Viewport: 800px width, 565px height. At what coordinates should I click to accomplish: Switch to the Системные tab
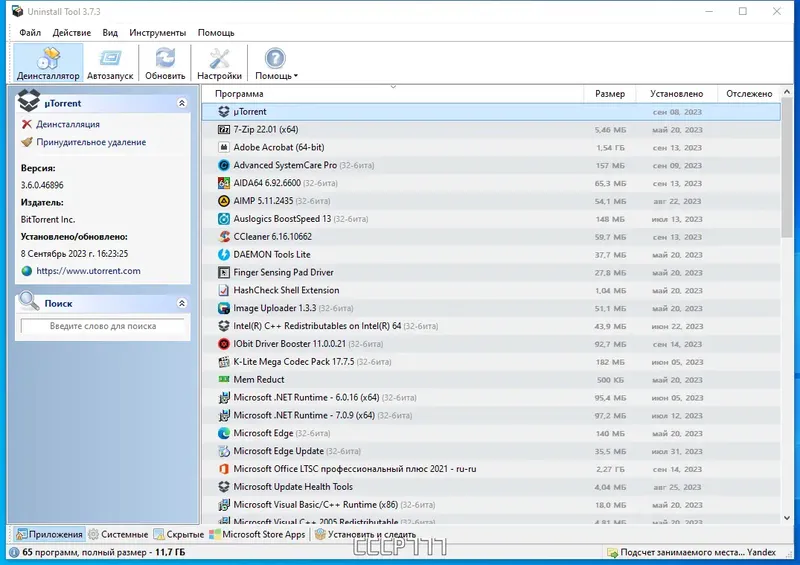[x=118, y=534]
